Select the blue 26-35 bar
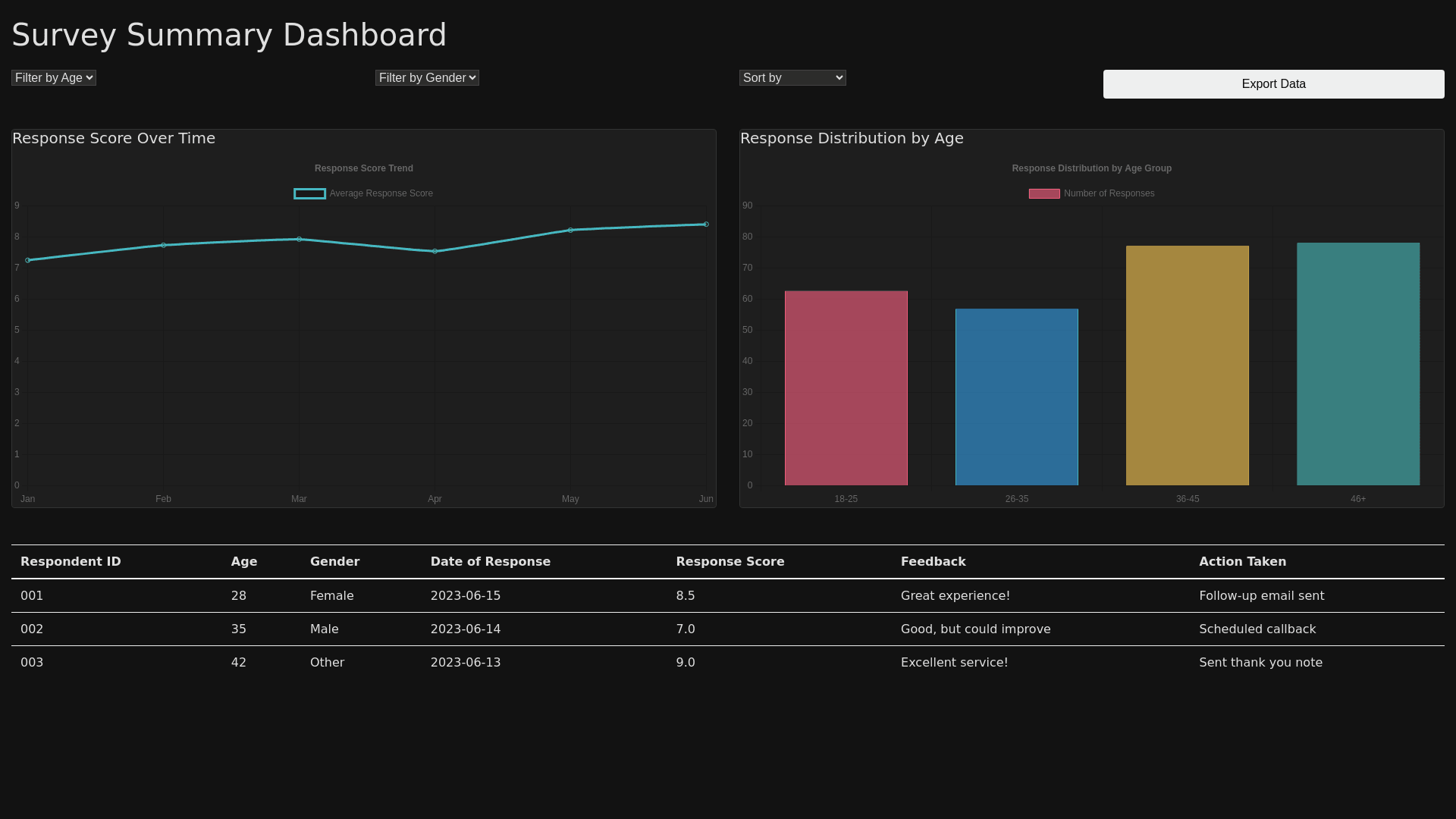Viewport: 1456px width, 819px height. pos(1016,397)
